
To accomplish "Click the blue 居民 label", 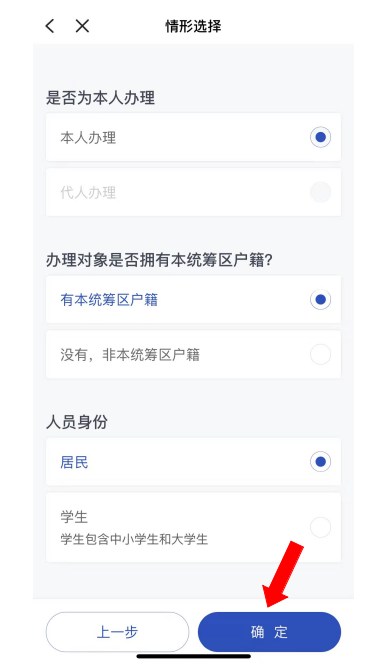I will pyautogui.click(x=74, y=462).
